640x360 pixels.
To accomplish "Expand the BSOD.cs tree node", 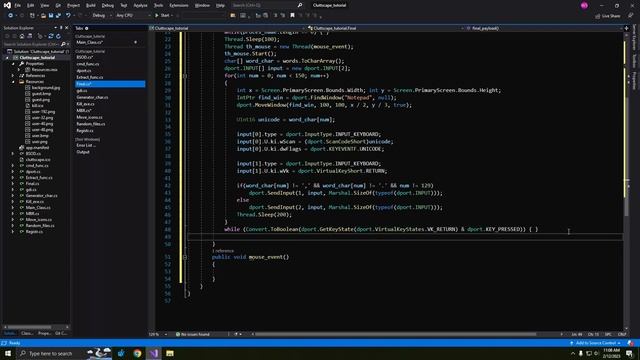I will pos(13,154).
